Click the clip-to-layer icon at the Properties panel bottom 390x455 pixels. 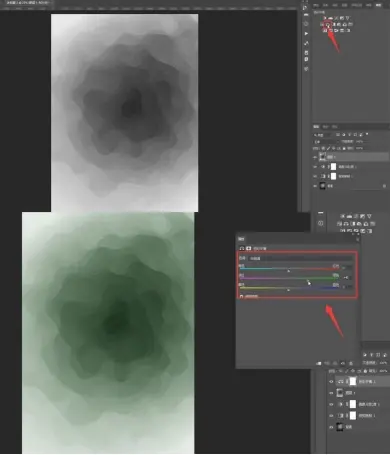[319, 363]
